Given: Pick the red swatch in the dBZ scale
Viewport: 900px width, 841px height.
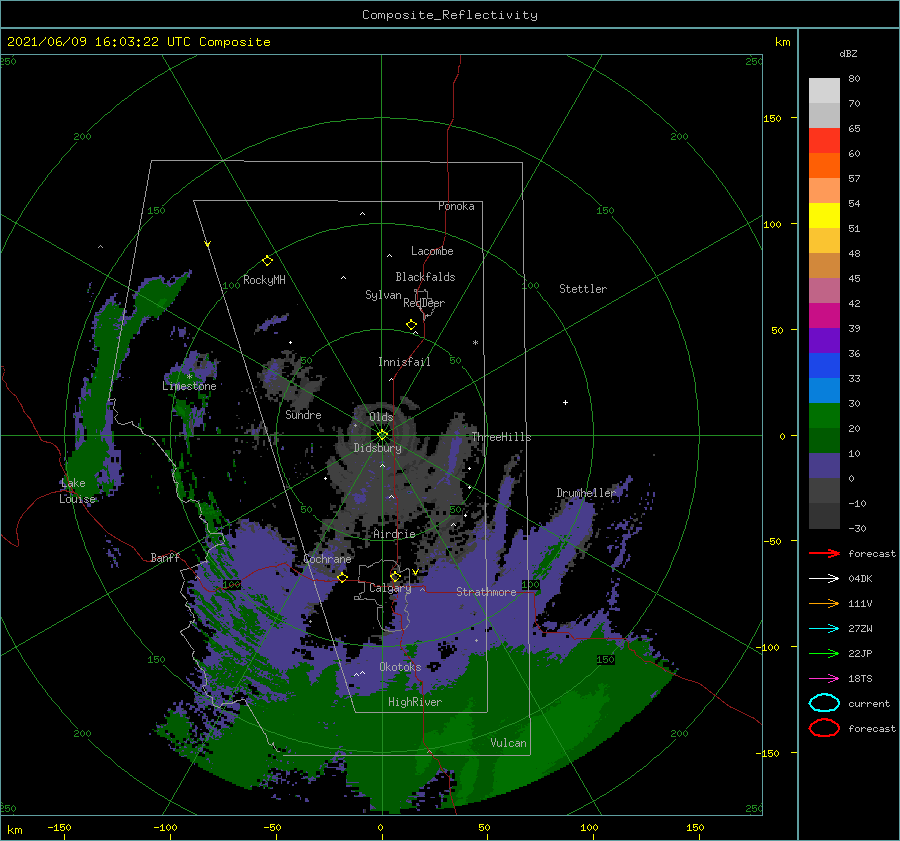Looking at the screenshot, I should [x=824, y=141].
